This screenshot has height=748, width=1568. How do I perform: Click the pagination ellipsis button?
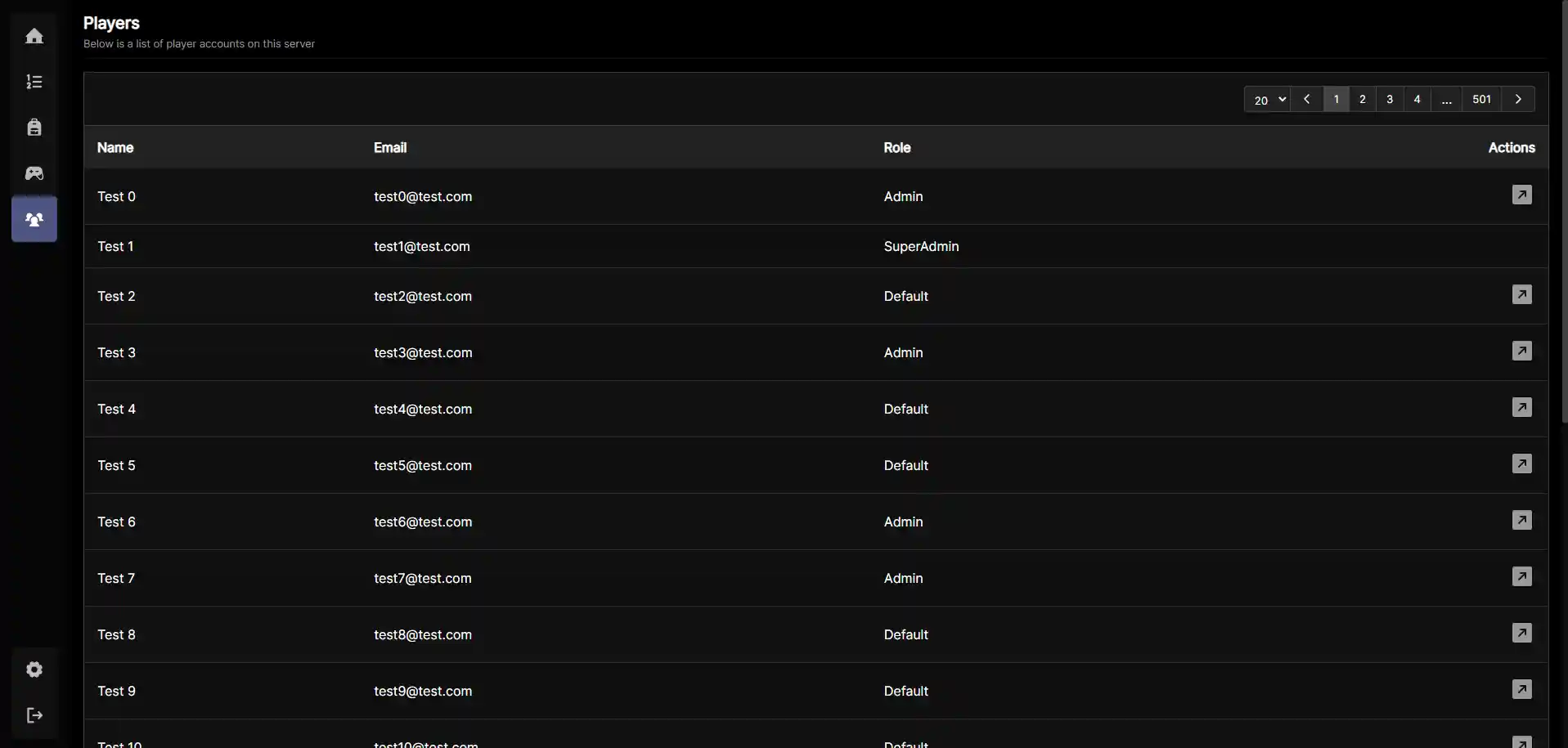1447,100
